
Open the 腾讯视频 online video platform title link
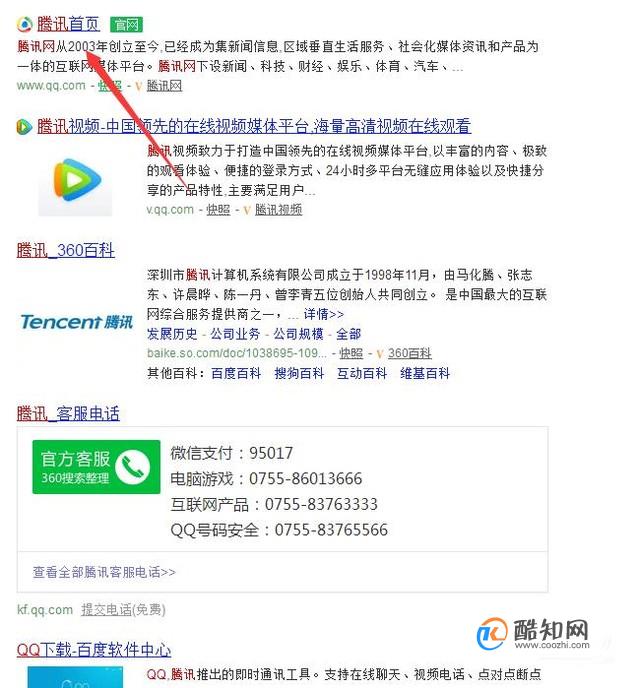(254, 126)
